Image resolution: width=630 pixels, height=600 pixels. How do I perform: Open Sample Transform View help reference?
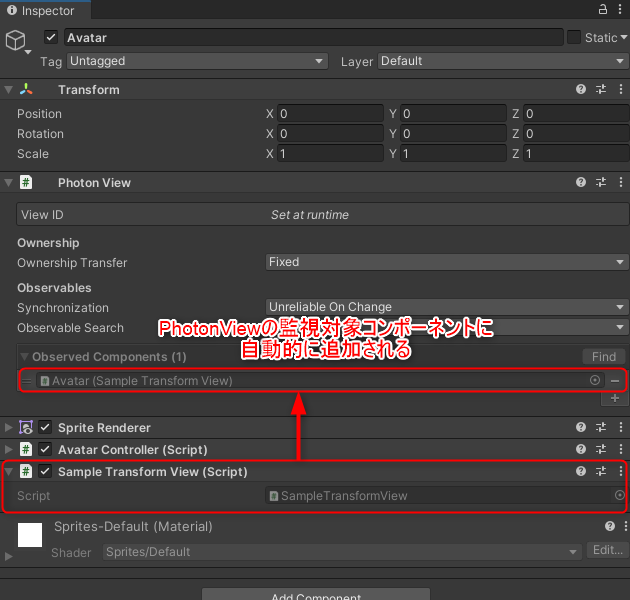click(x=581, y=471)
